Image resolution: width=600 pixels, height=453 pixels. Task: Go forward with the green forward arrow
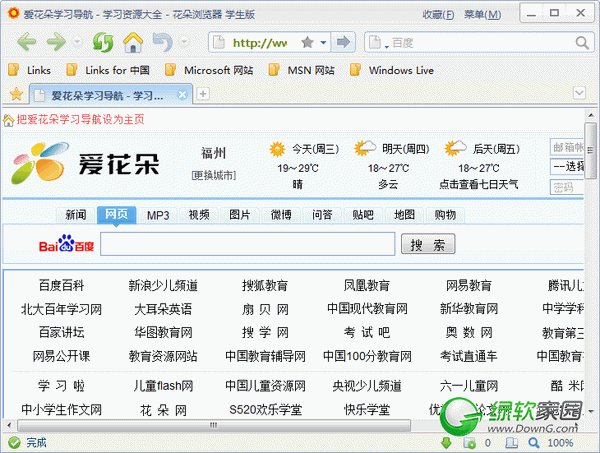[56, 42]
